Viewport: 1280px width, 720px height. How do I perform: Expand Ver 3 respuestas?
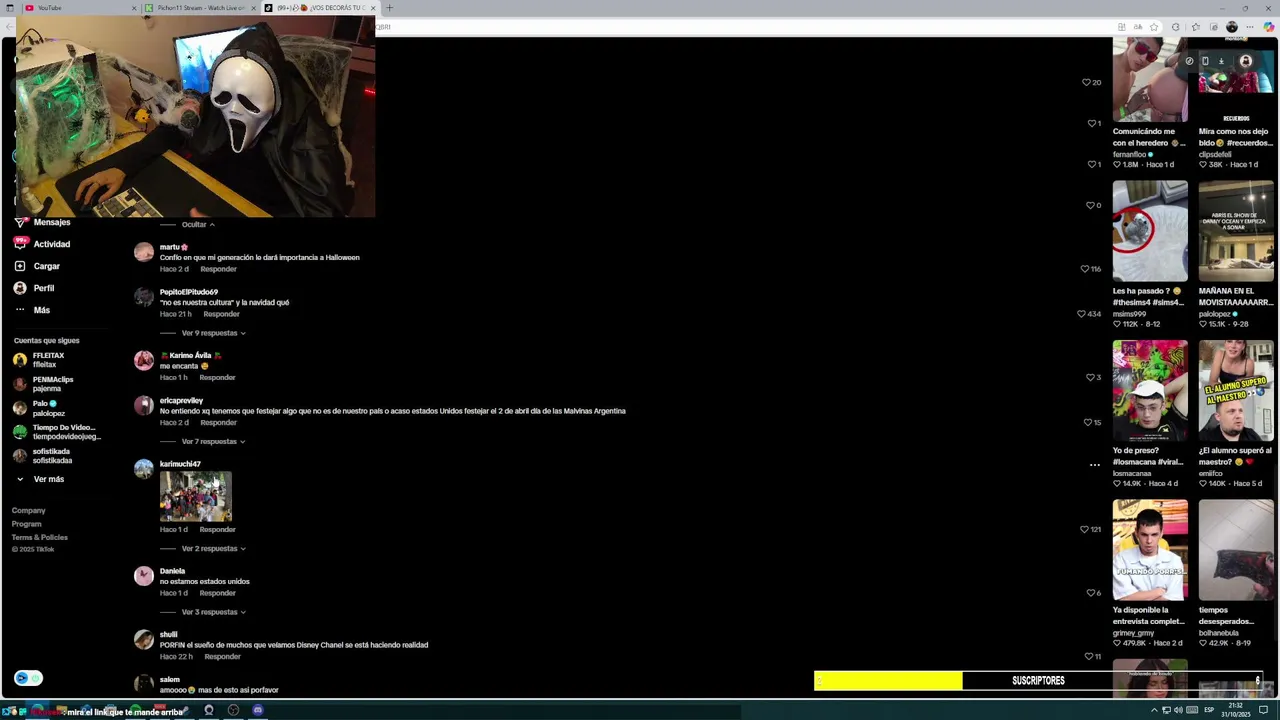point(213,612)
